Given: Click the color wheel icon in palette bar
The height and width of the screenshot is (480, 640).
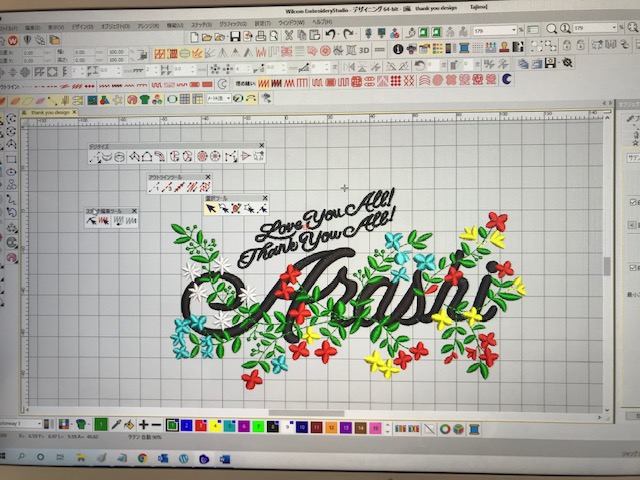Looking at the screenshot, I should (445, 429).
